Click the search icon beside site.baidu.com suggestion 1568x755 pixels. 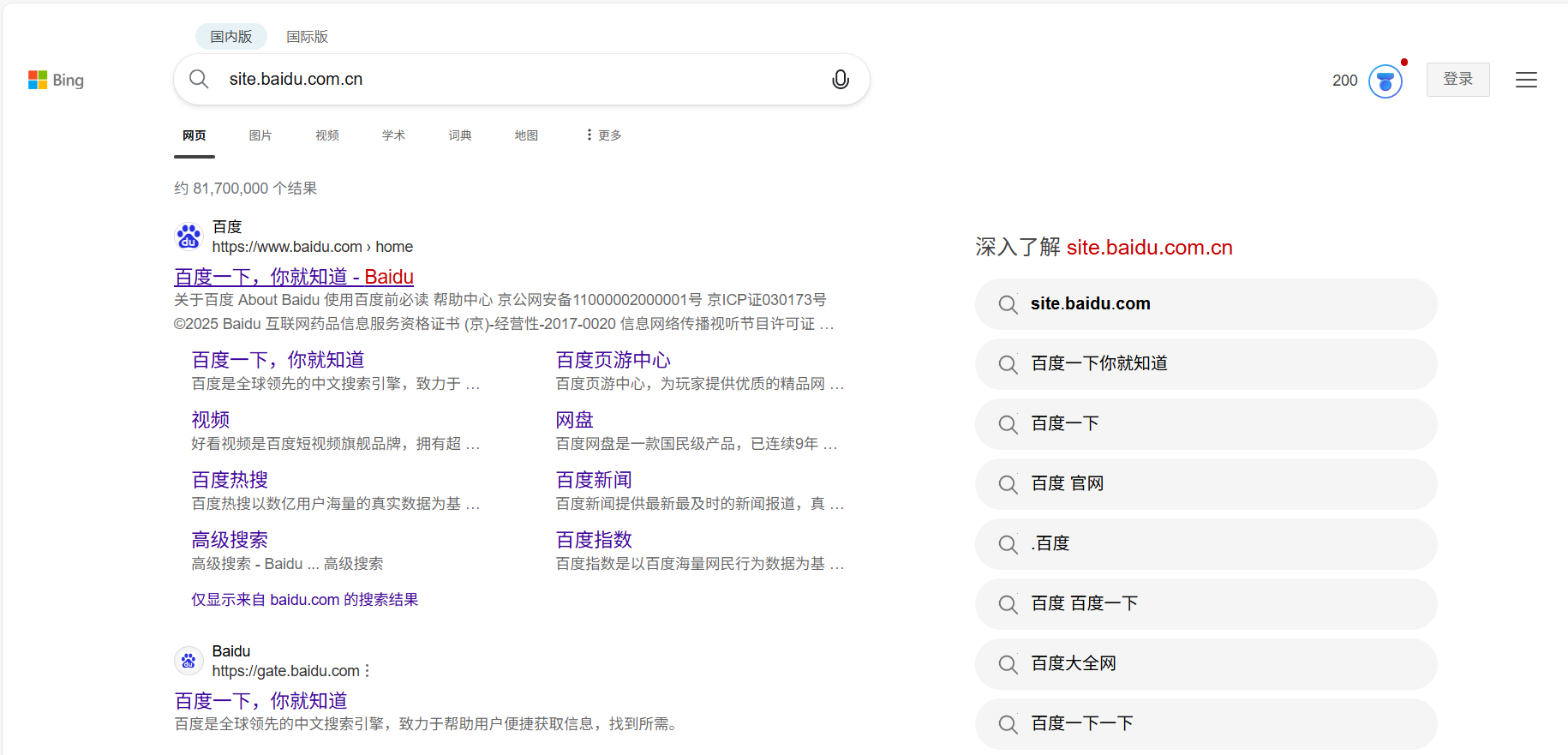(1008, 304)
